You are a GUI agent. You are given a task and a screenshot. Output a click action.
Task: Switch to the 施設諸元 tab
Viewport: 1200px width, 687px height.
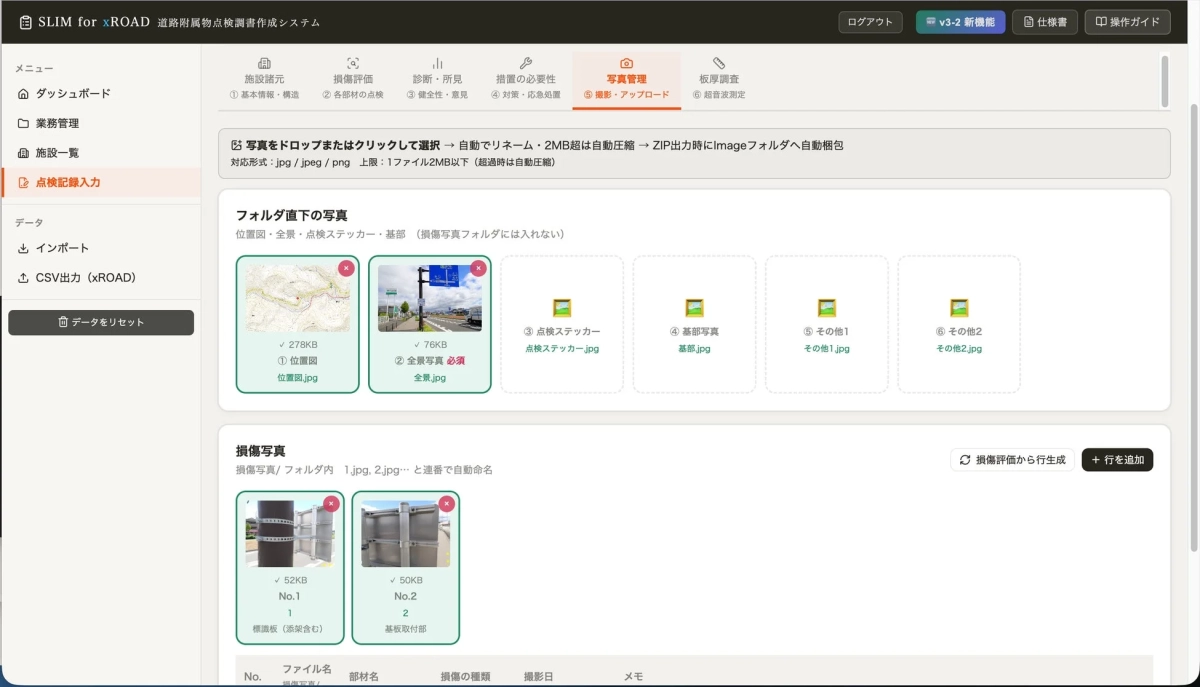pyautogui.click(x=264, y=79)
